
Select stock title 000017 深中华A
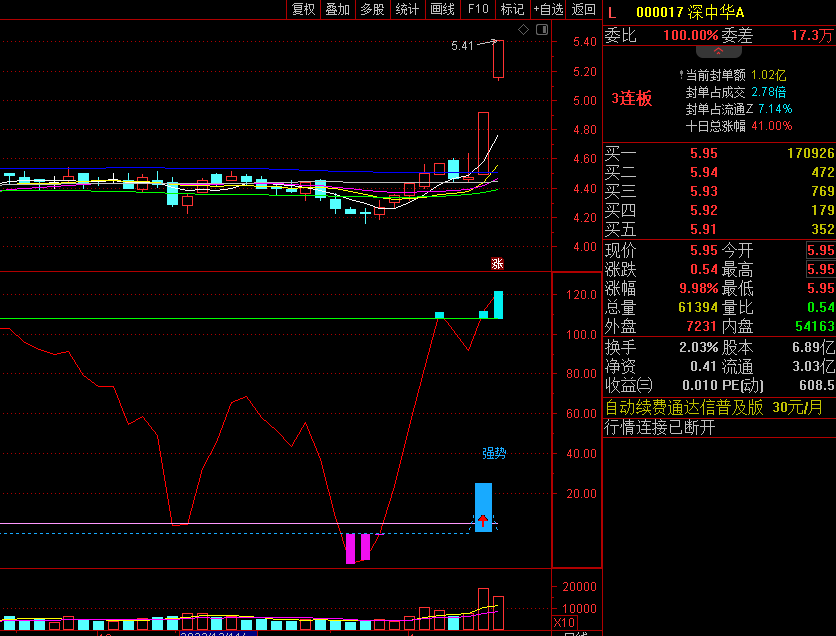pos(690,12)
